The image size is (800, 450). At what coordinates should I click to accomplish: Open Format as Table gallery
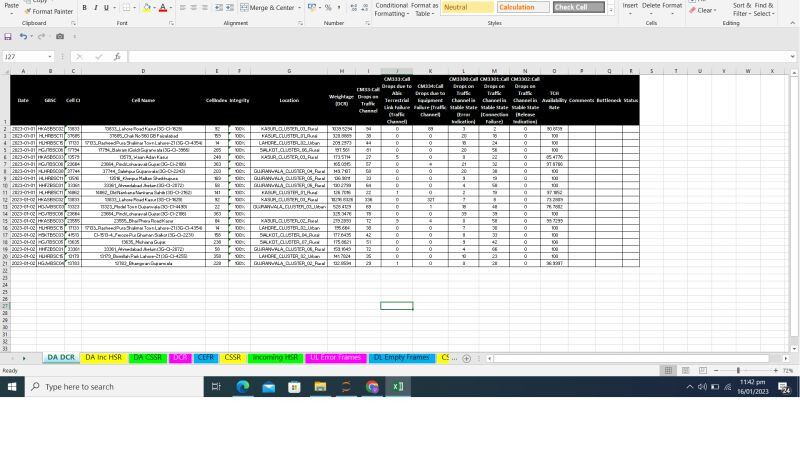coord(424,9)
